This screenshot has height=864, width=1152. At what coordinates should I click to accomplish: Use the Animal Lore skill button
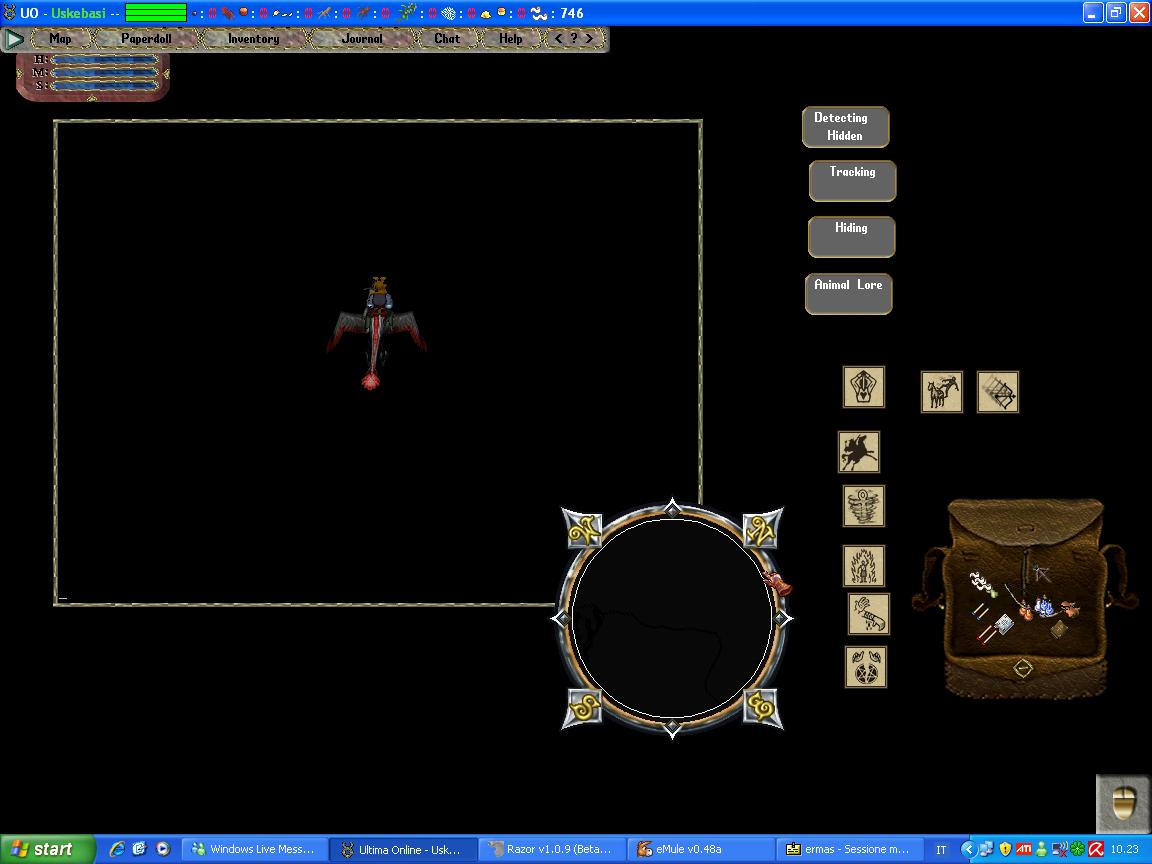(849, 294)
